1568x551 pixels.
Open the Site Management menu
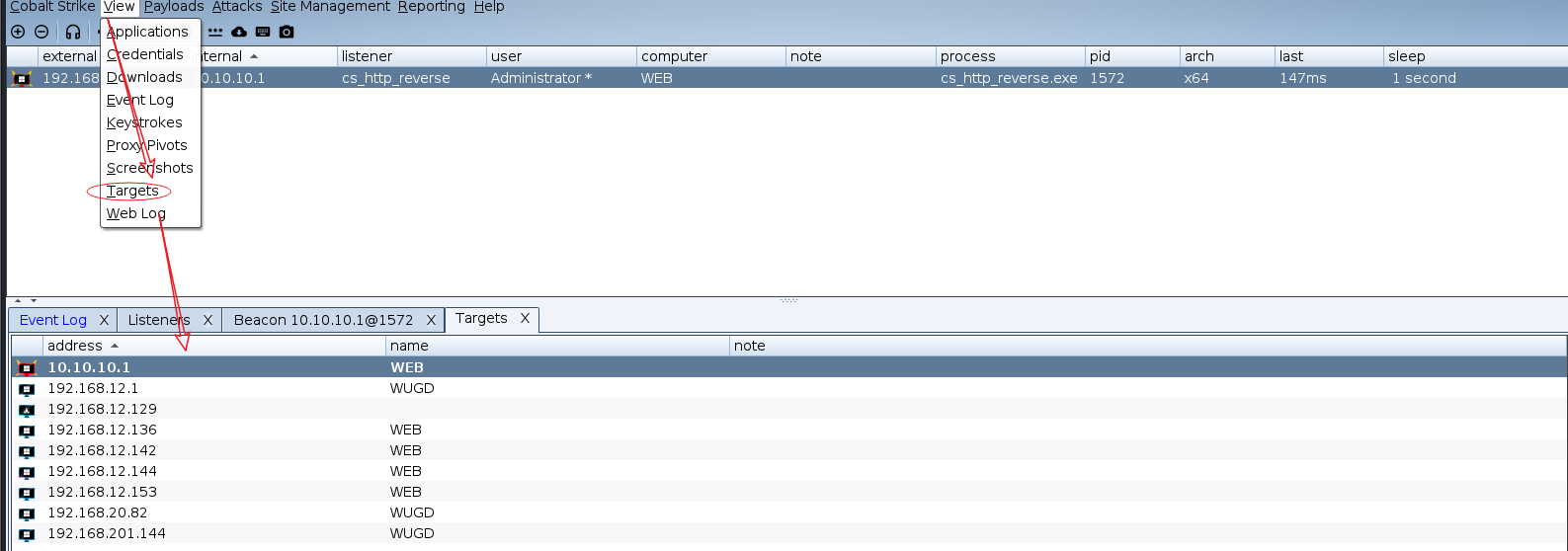[x=330, y=7]
